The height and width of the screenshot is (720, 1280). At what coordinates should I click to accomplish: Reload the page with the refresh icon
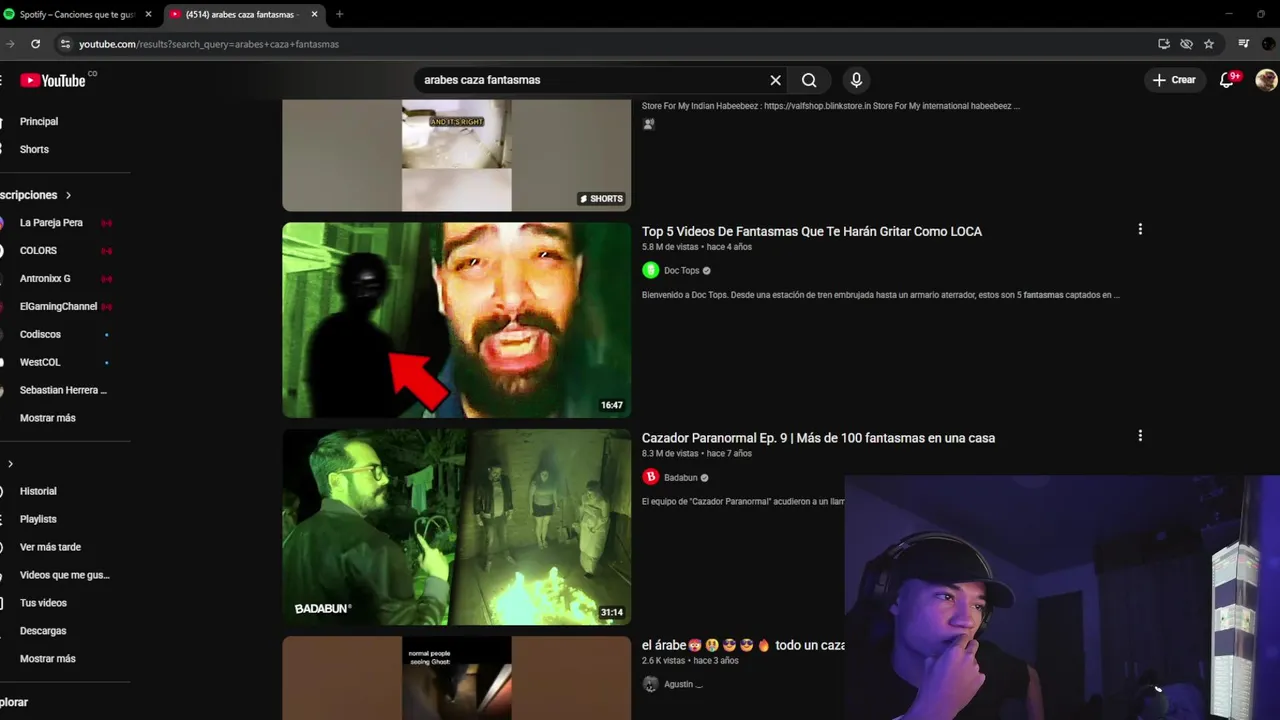[x=35, y=44]
